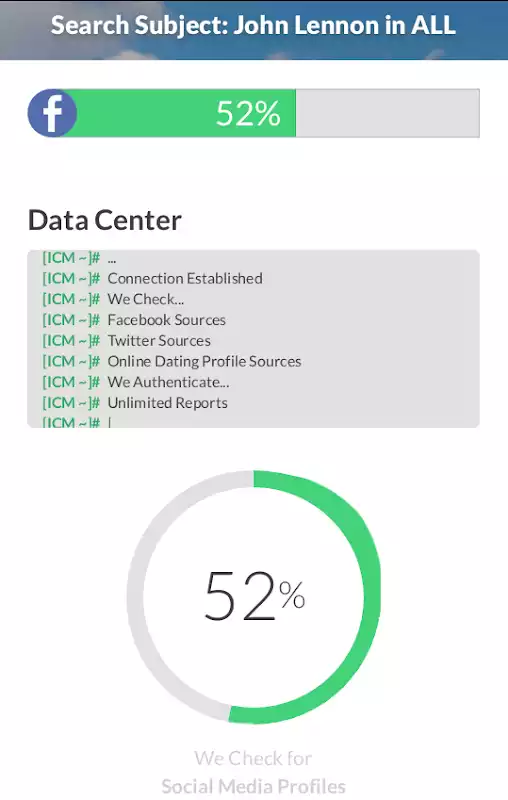The image size is (508, 800).
Task: Click the gray unfilled progress bar portion
Action: [388, 113]
